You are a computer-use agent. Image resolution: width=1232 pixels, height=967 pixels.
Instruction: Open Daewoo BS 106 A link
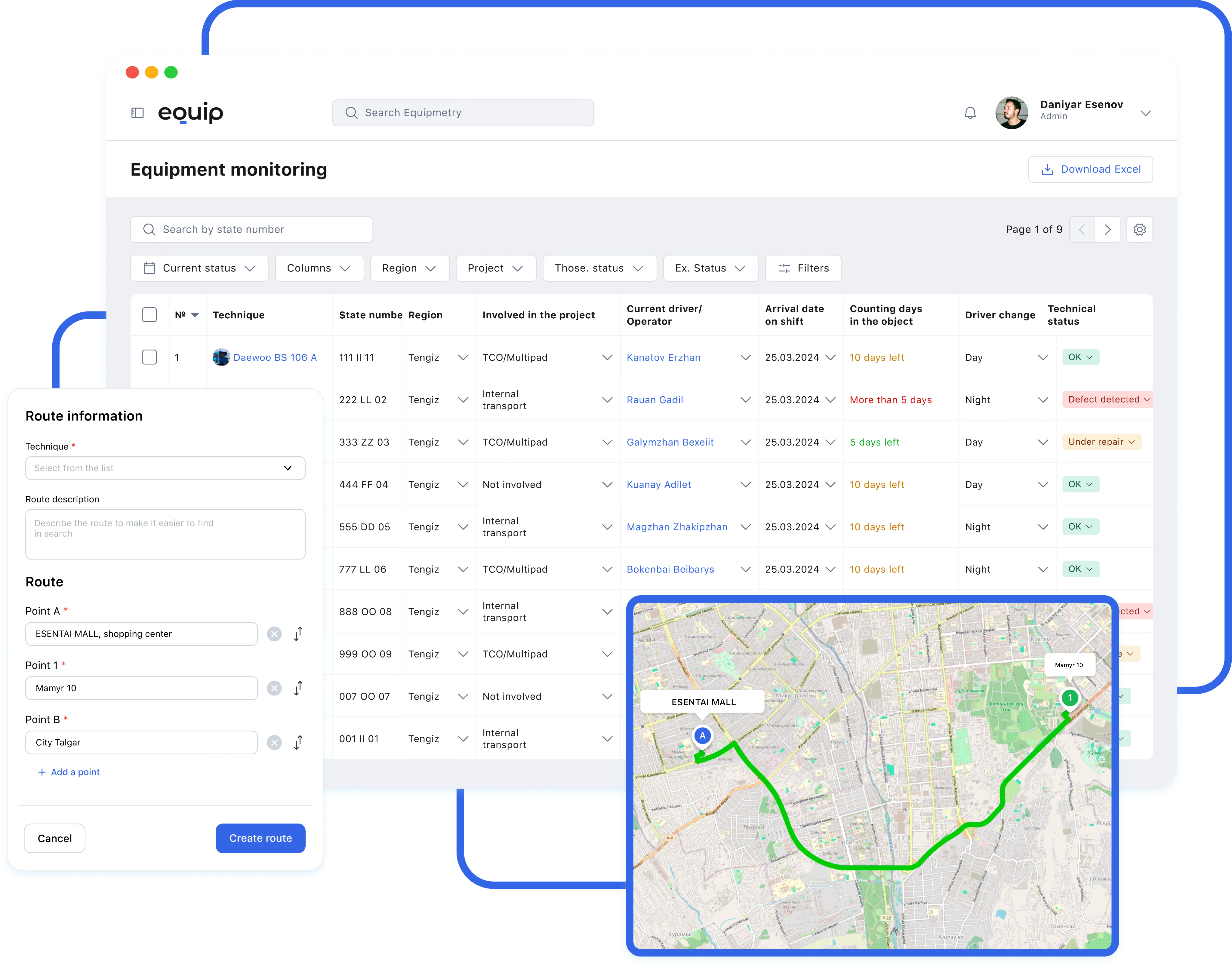click(275, 358)
